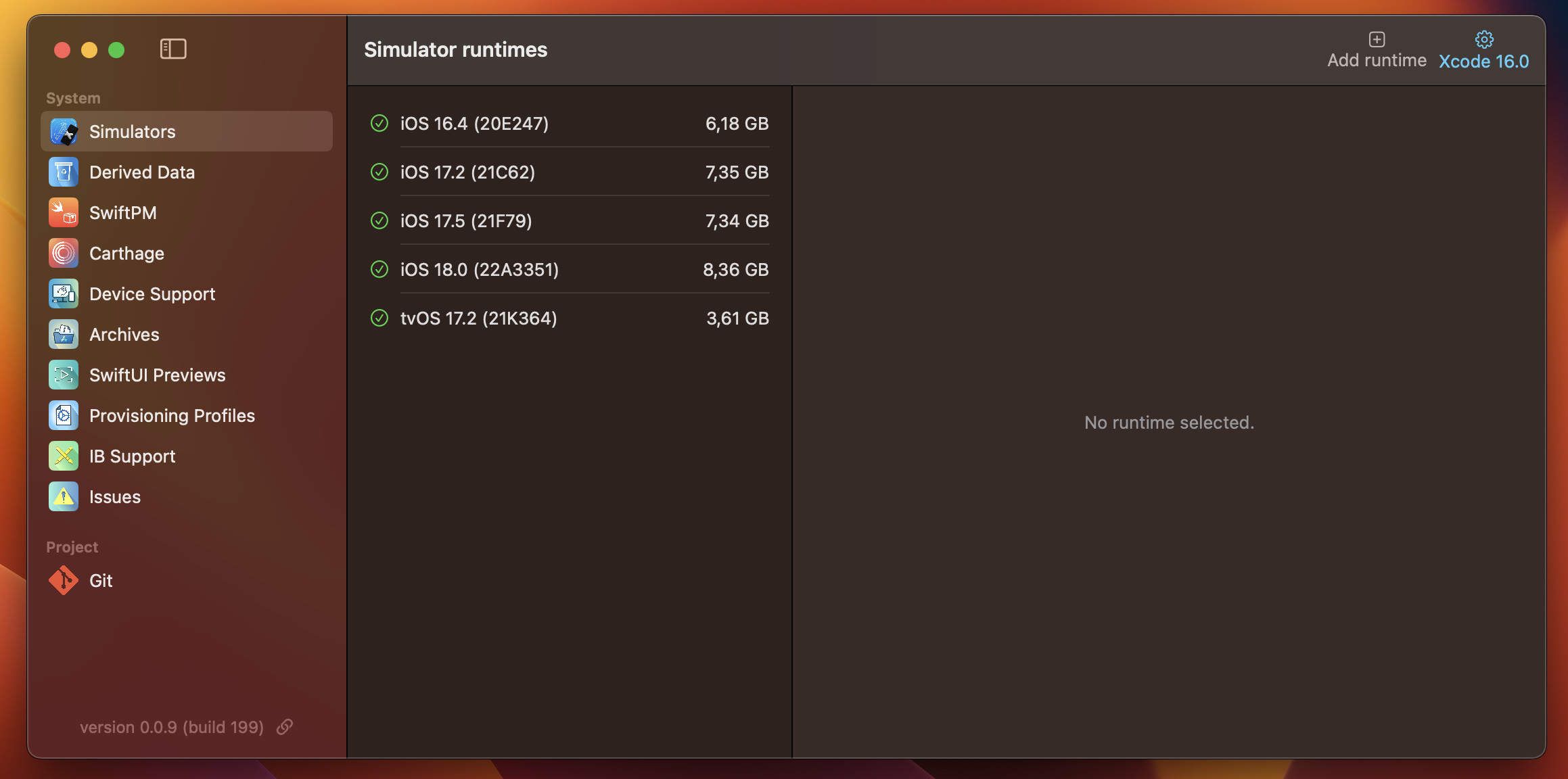Select the iOS 17.2 (21C62) runtime entry
Viewport: 1568px width, 779px height.
(x=570, y=172)
